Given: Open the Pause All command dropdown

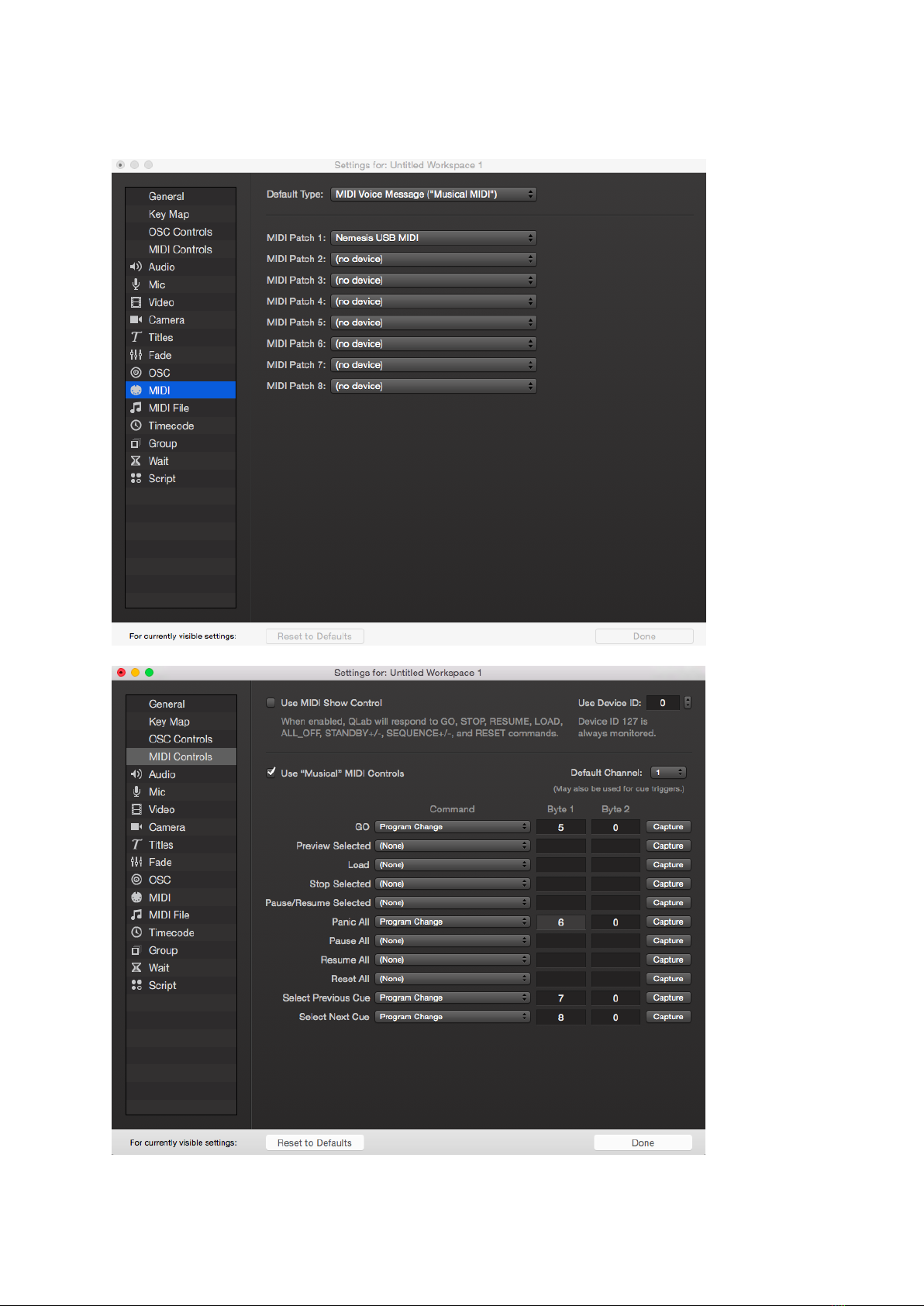Looking at the screenshot, I should coord(453,941).
